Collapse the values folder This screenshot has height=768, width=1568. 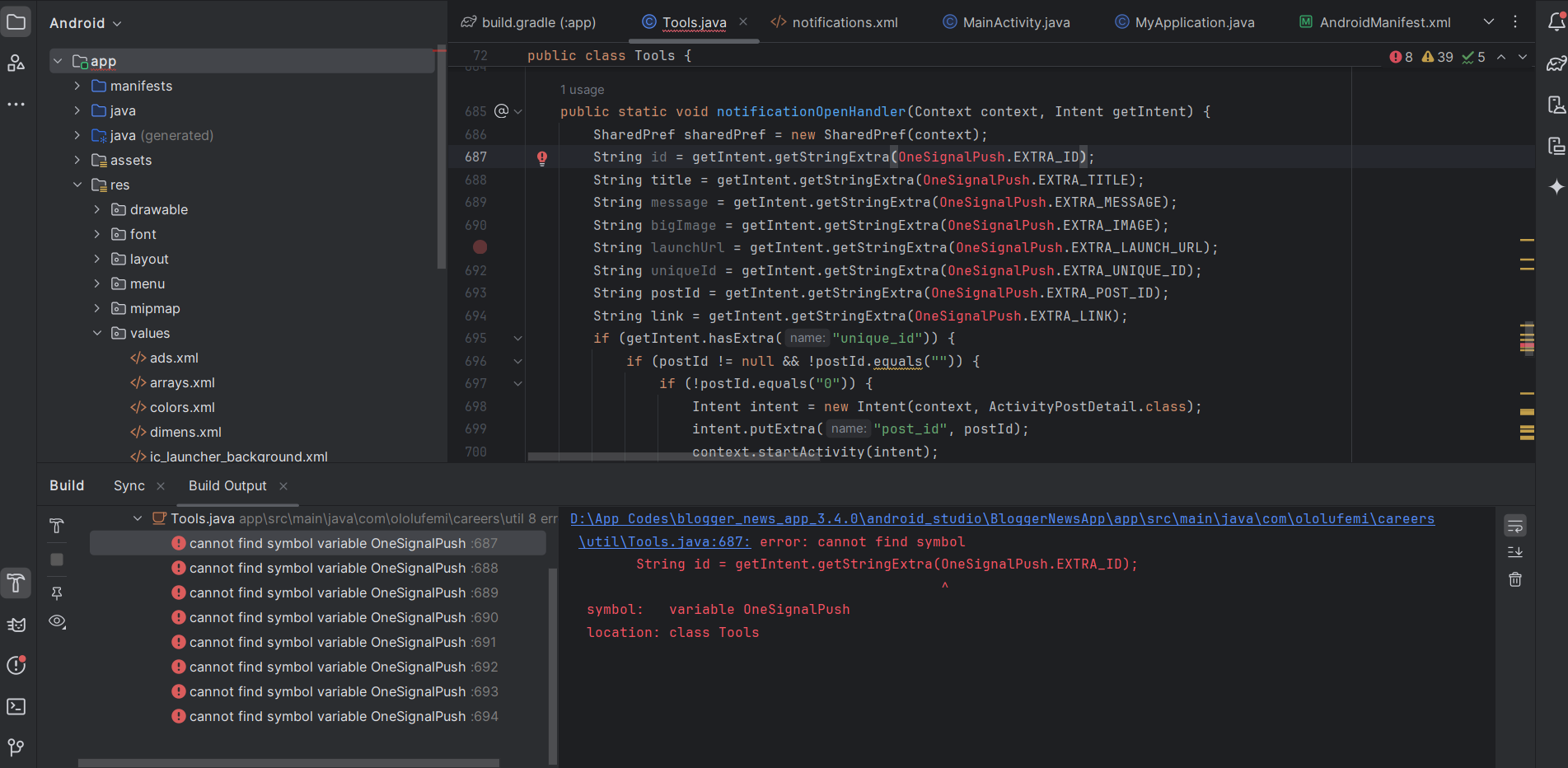pos(97,333)
